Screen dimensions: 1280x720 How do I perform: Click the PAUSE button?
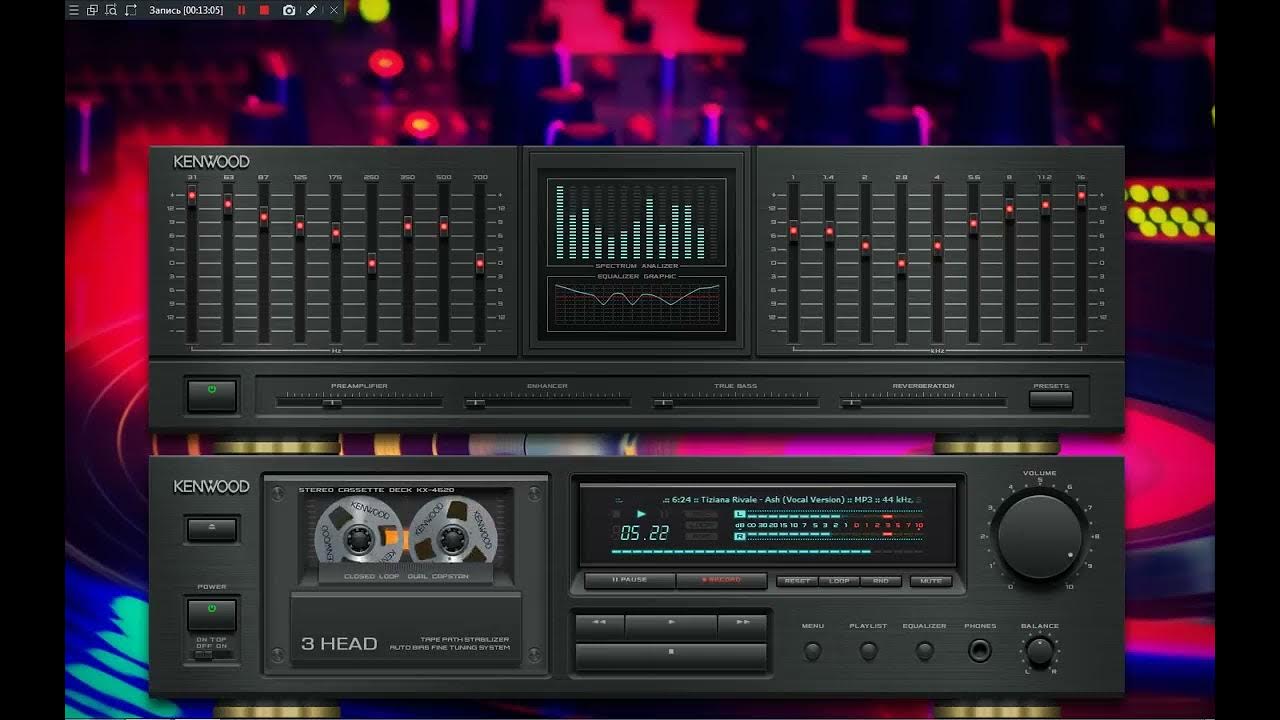pyautogui.click(x=630, y=580)
